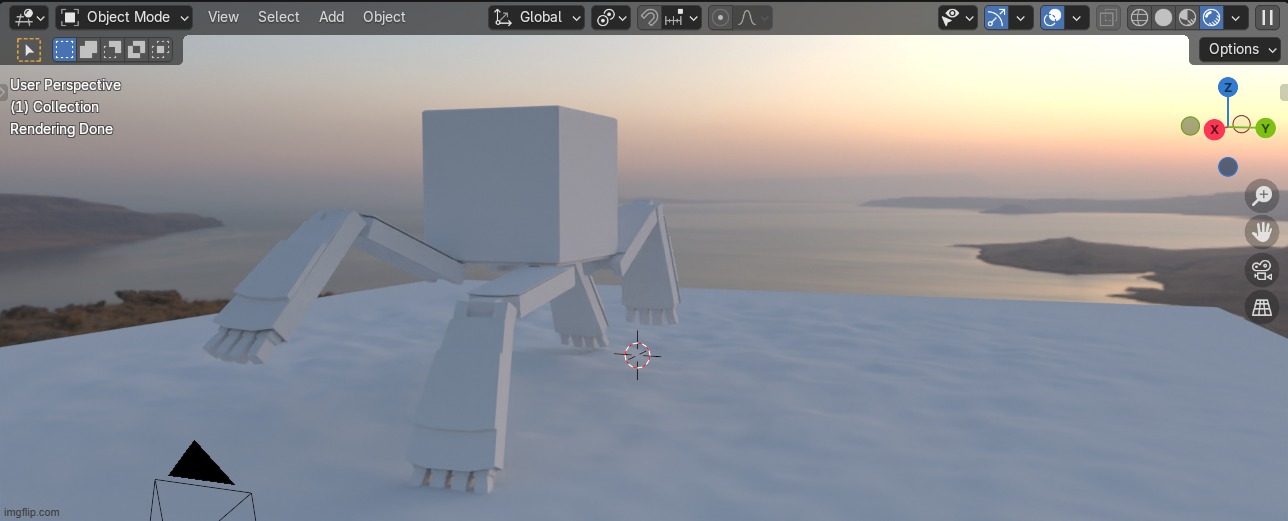Switch to solid viewport shading
The width and height of the screenshot is (1288, 521).
tap(1163, 17)
